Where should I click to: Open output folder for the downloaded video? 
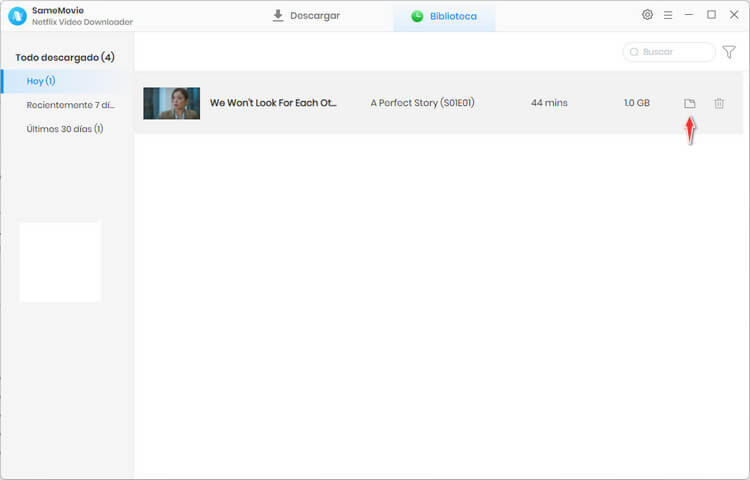coord(689,103)
